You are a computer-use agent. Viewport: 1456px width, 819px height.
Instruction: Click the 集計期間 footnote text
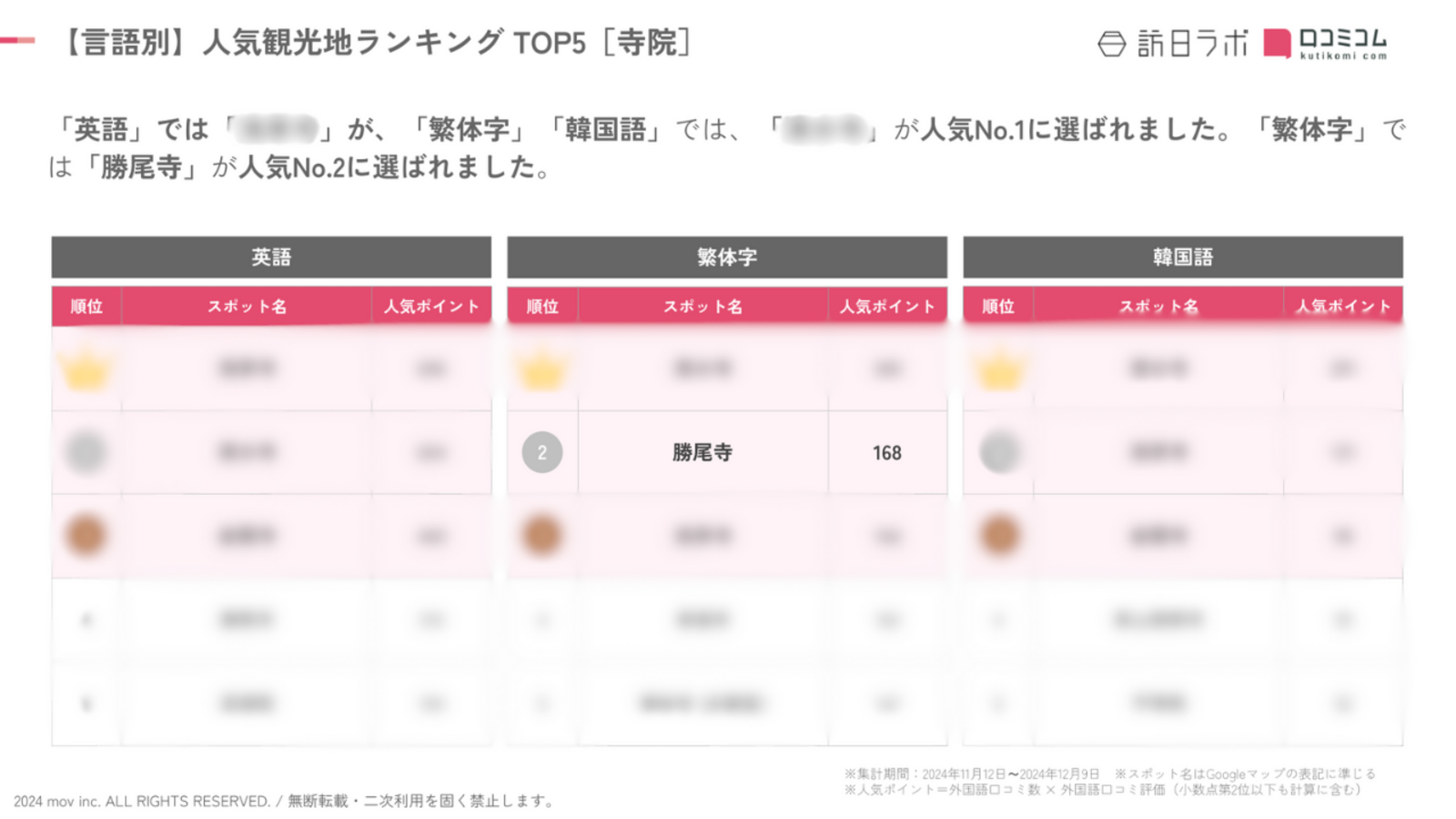[x=972, y=773]
